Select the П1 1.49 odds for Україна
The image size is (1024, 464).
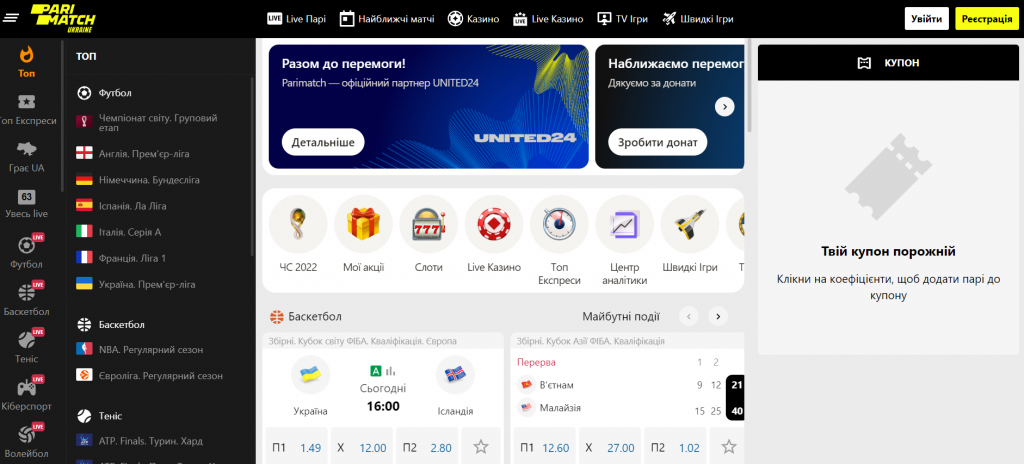[x=296, y=448]
